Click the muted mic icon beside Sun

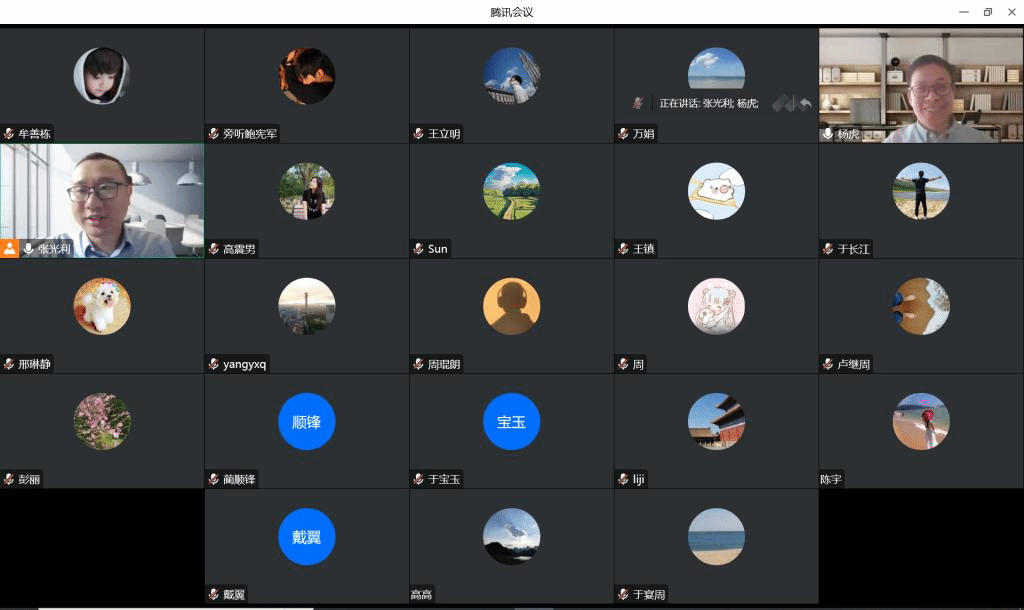pyautogui.click(x=419, y=249)
